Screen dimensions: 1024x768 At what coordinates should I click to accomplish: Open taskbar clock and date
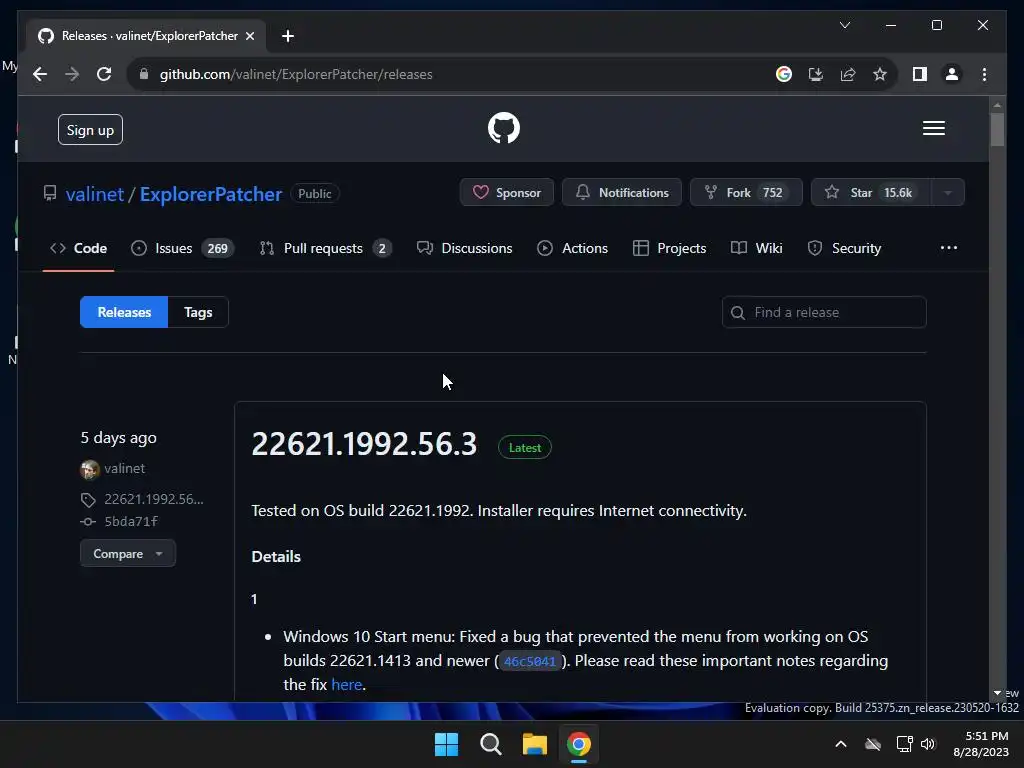point(982,744)
